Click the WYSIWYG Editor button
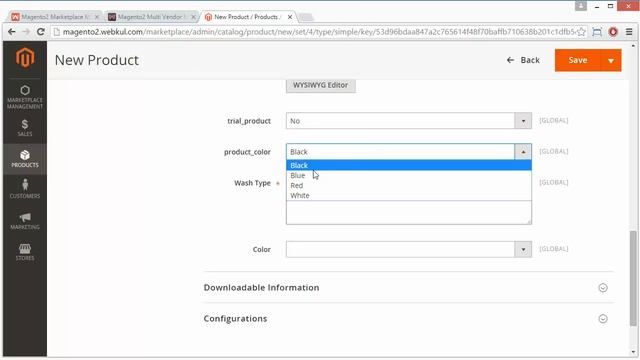 click(320, 85)
